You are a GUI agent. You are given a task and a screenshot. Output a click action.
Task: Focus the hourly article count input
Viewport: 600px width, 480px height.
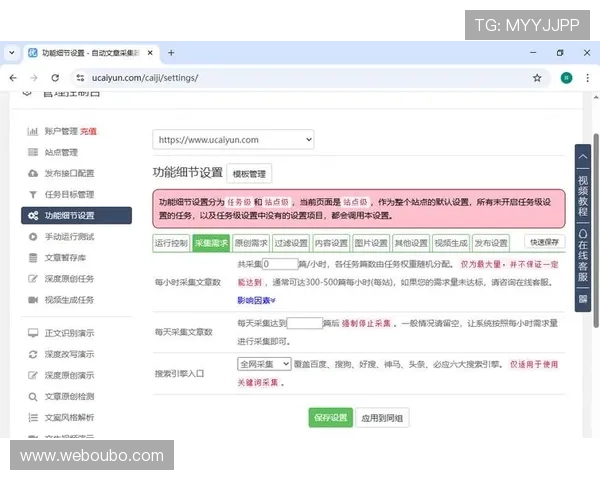280,264
